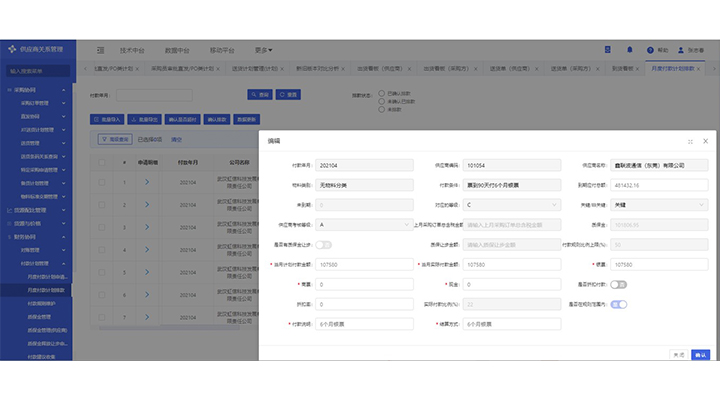
Task: Open the 更多 menu in top navigation
Action: (x=264, y=49)
